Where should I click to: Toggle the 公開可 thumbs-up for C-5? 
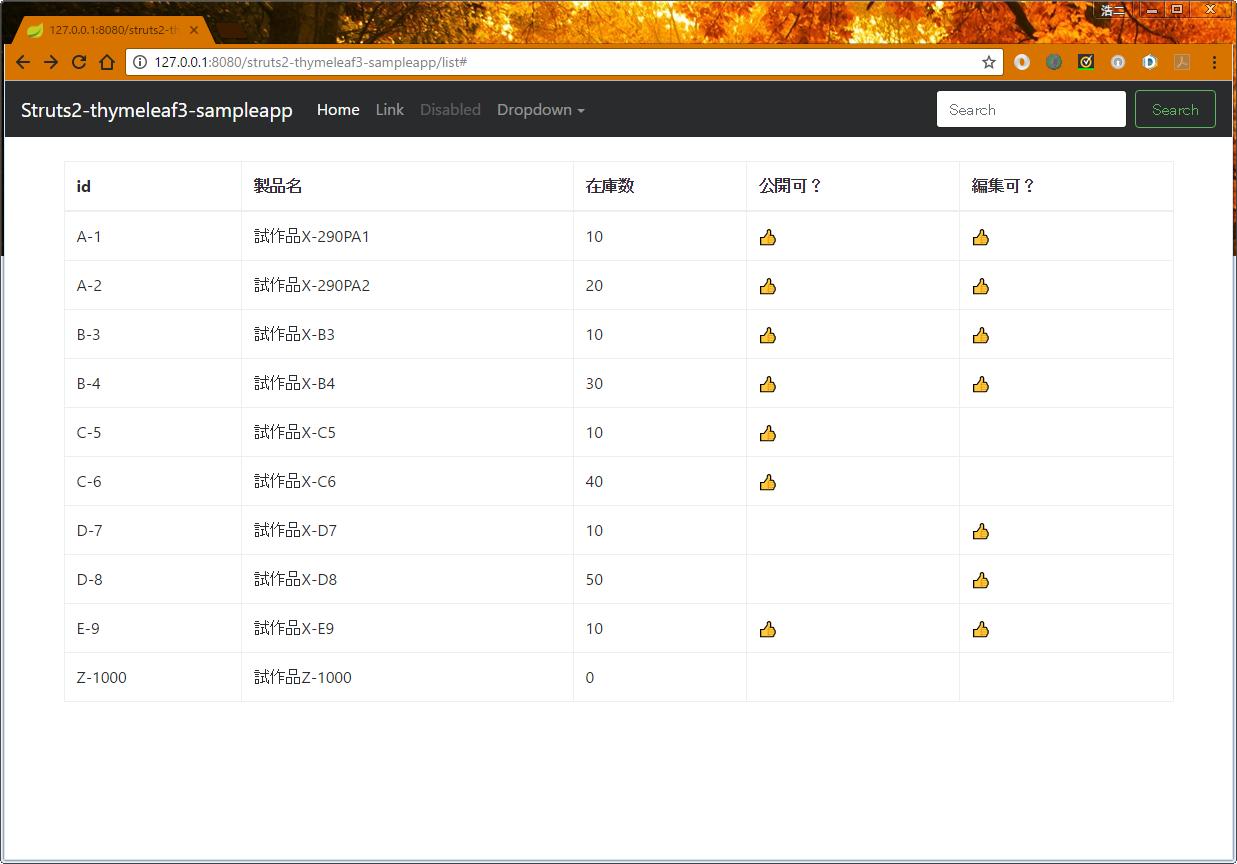768,433
